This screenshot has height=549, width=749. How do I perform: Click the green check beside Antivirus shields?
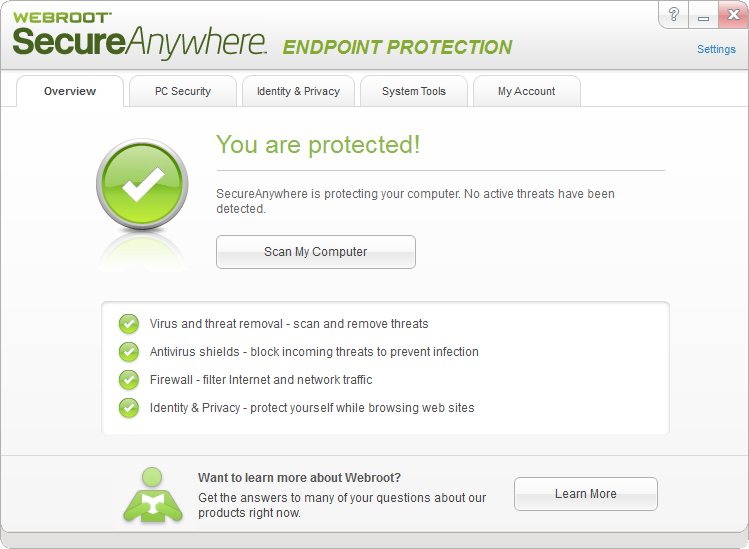129,352
